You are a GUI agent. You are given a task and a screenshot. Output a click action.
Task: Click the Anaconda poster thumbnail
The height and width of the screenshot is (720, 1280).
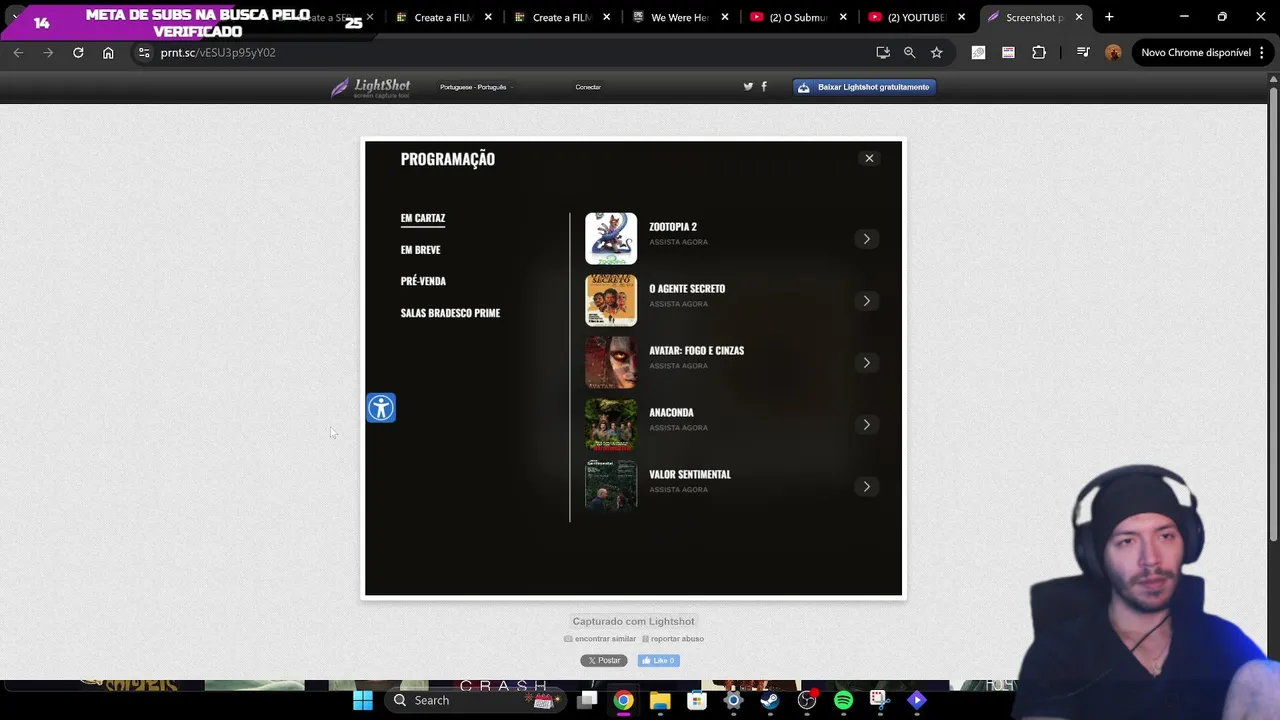(611, 424)
